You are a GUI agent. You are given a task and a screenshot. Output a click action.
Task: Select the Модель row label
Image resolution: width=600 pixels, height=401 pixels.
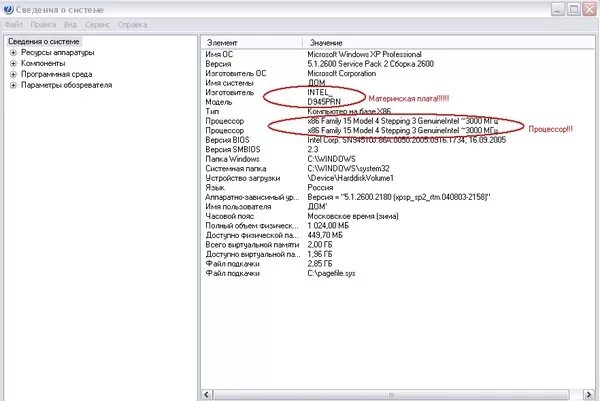[x=218, y=102]
